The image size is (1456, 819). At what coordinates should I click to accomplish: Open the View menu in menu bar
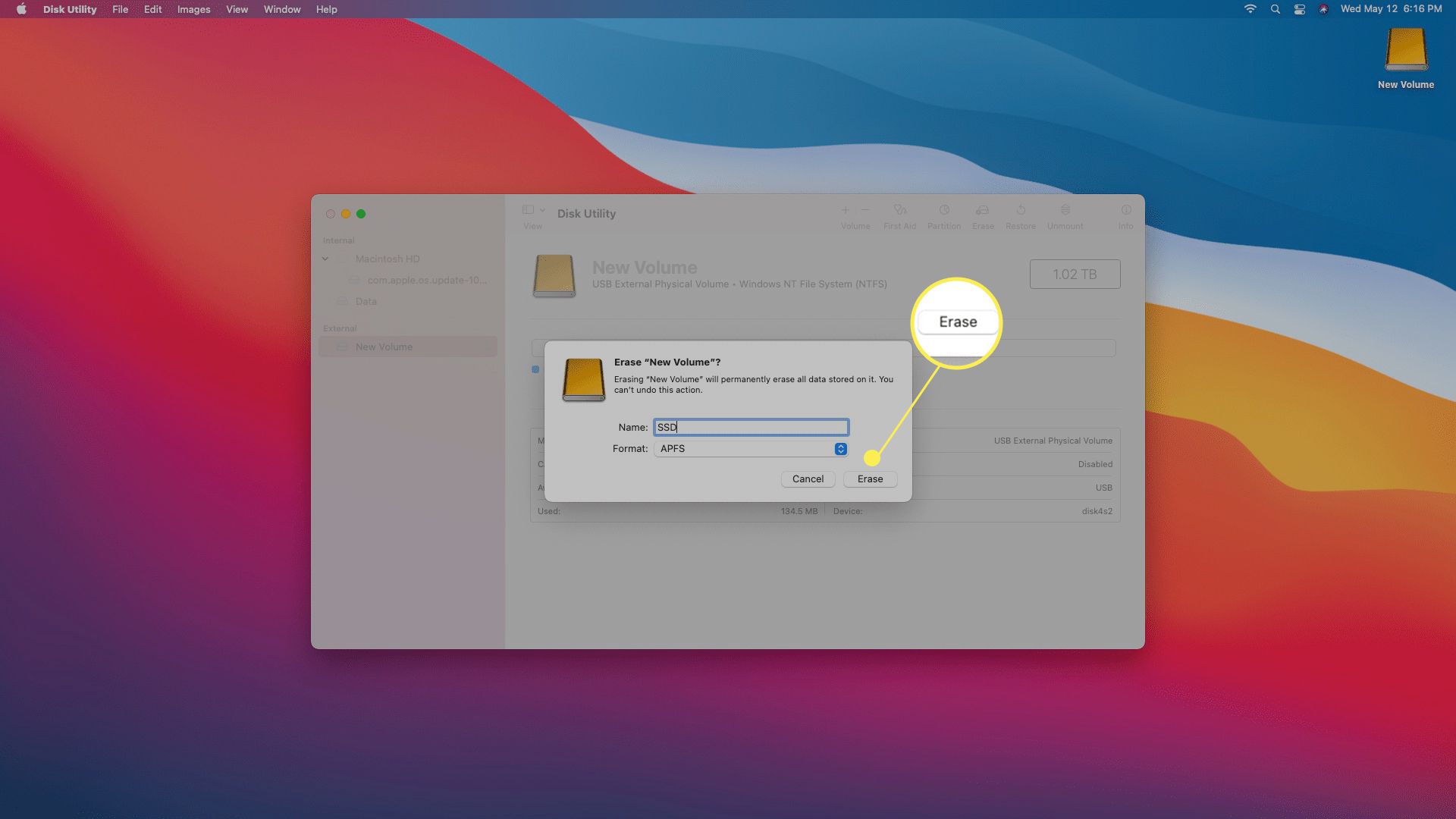pyautogui.click(x=237, y=9)
